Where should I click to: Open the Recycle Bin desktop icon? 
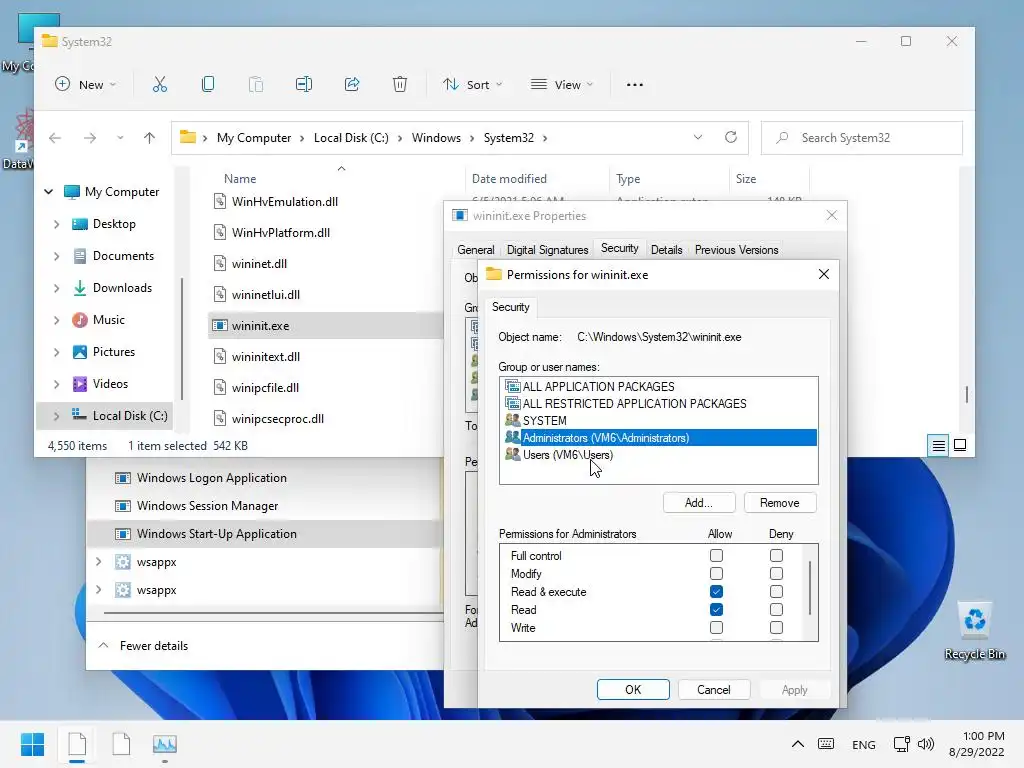pyautogui.click(x=974, y=630)
